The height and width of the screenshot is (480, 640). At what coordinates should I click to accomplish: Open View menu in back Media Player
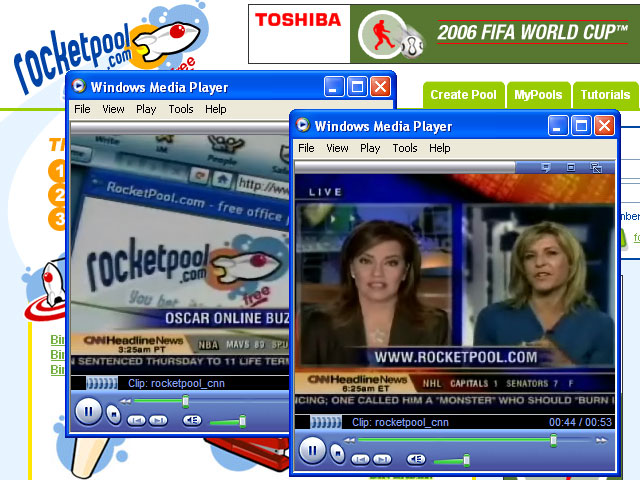113,109
